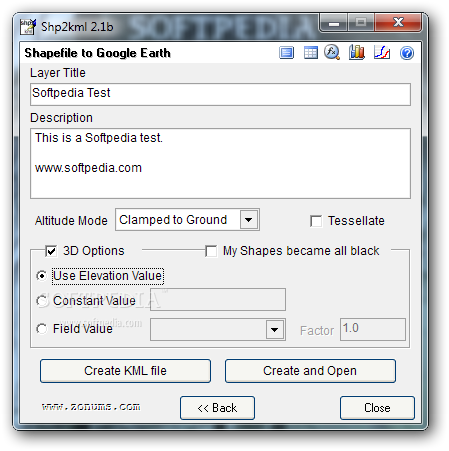Click the Create and Open button
The height and width of the screenshot is (451, 449).
click(x=310, y=371)
